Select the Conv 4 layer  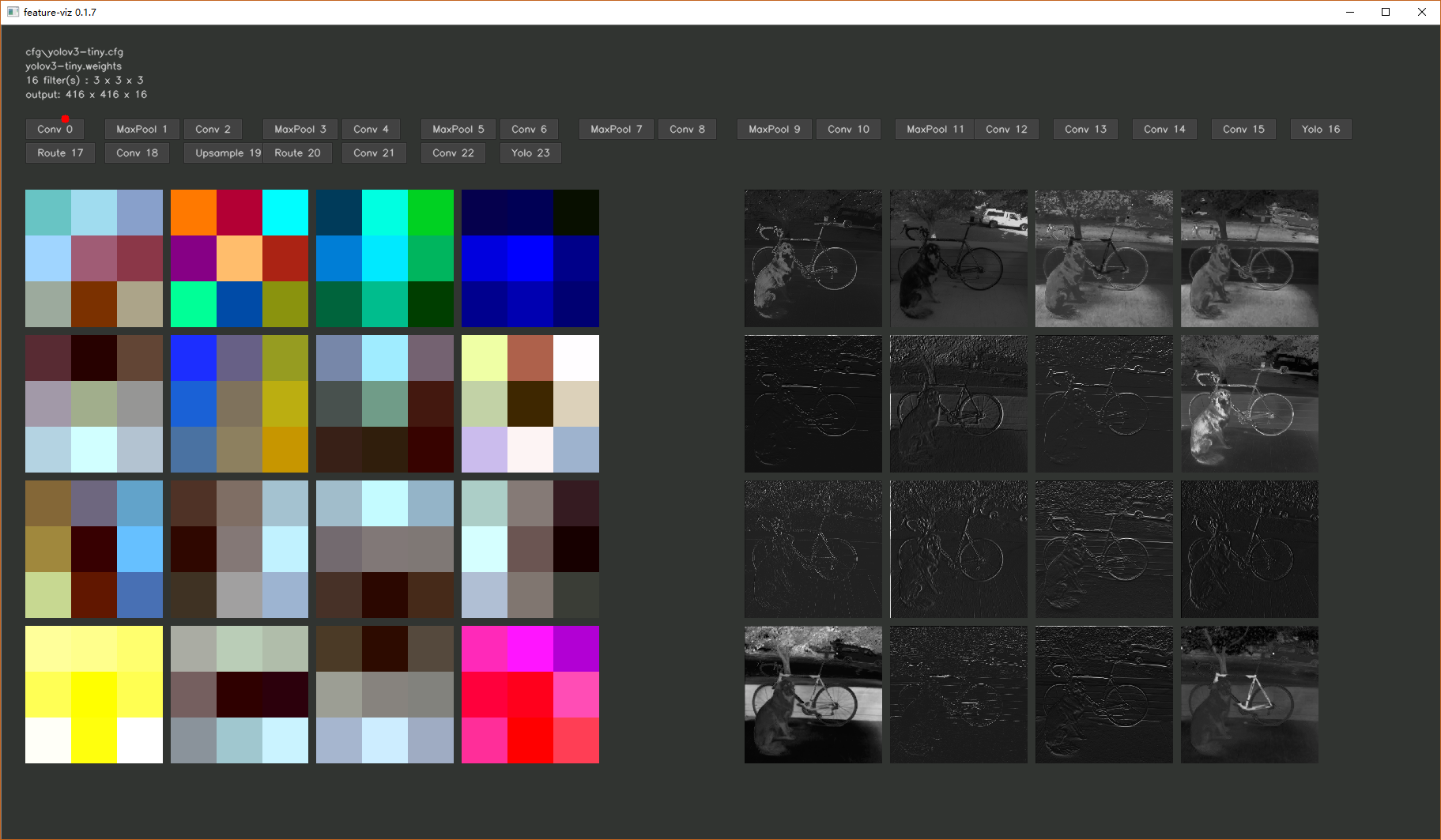(x=371, y=129)
